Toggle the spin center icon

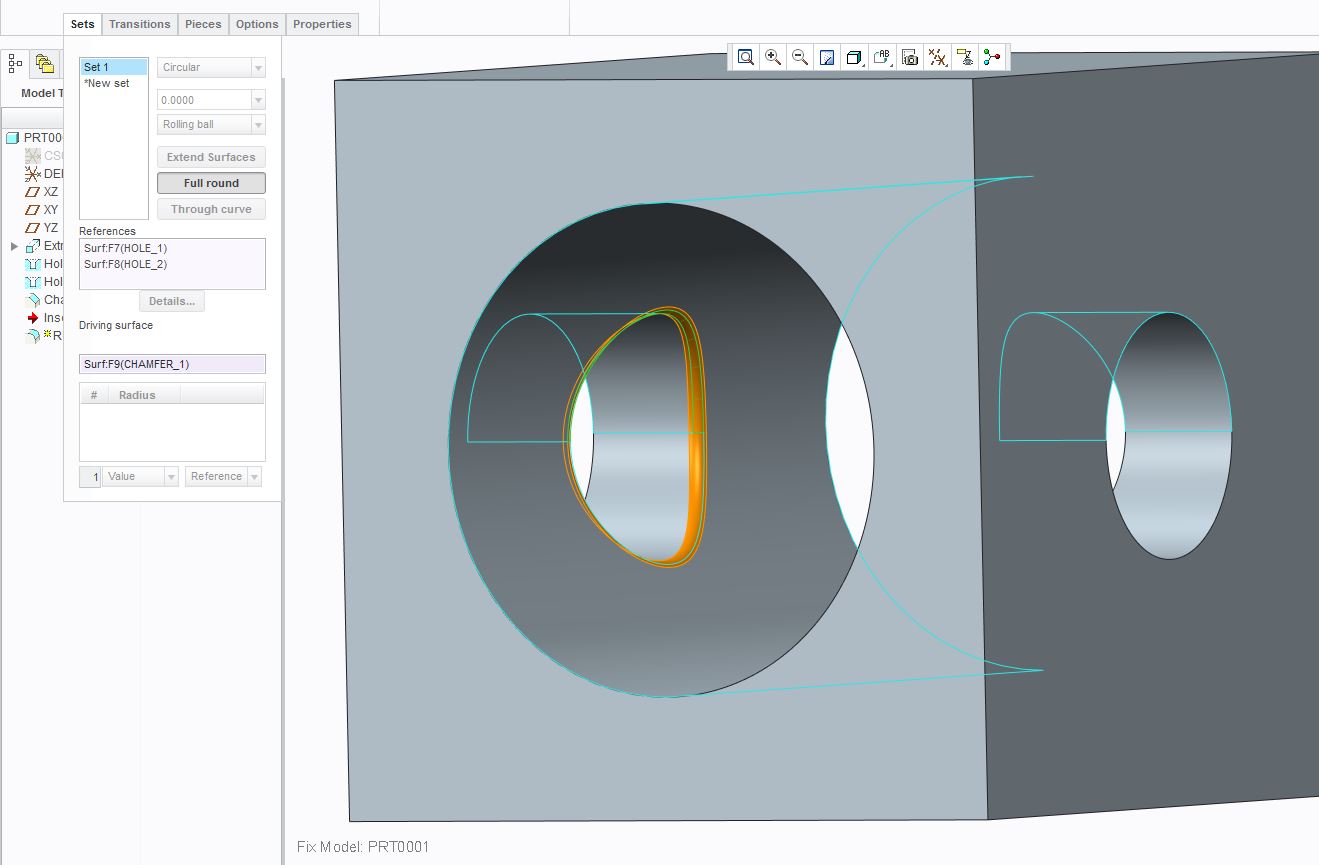(x=991, y=57)
